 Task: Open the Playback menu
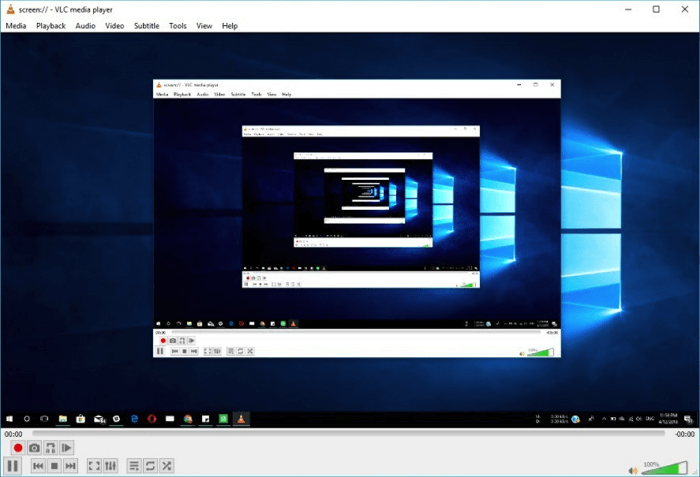coord(51,25)
